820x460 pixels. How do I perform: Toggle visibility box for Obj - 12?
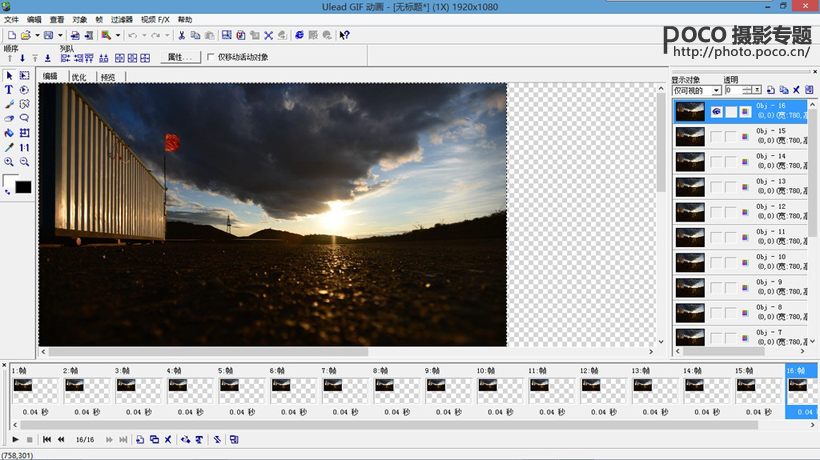coord(716,212)
